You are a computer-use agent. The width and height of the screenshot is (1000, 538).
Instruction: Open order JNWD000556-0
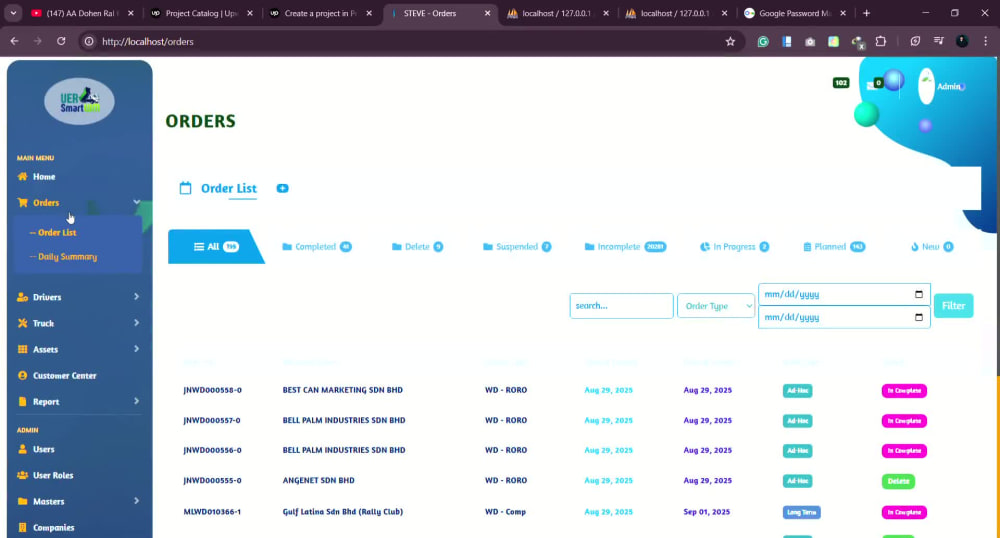click(x=212, y=450)
